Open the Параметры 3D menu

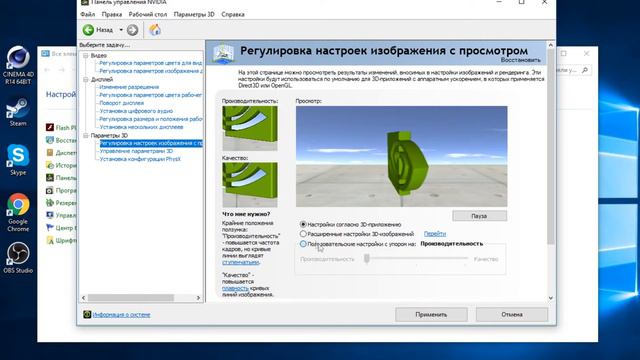194,14
